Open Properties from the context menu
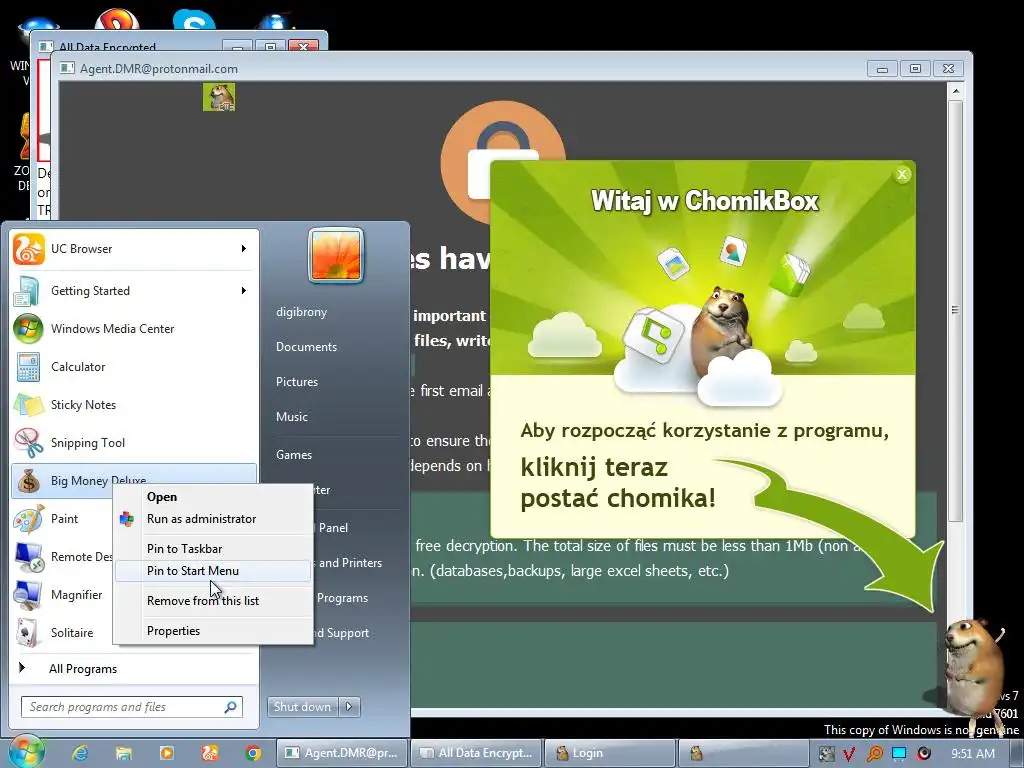The width and height of the screenshot is (1024, 768). point(173,631)
